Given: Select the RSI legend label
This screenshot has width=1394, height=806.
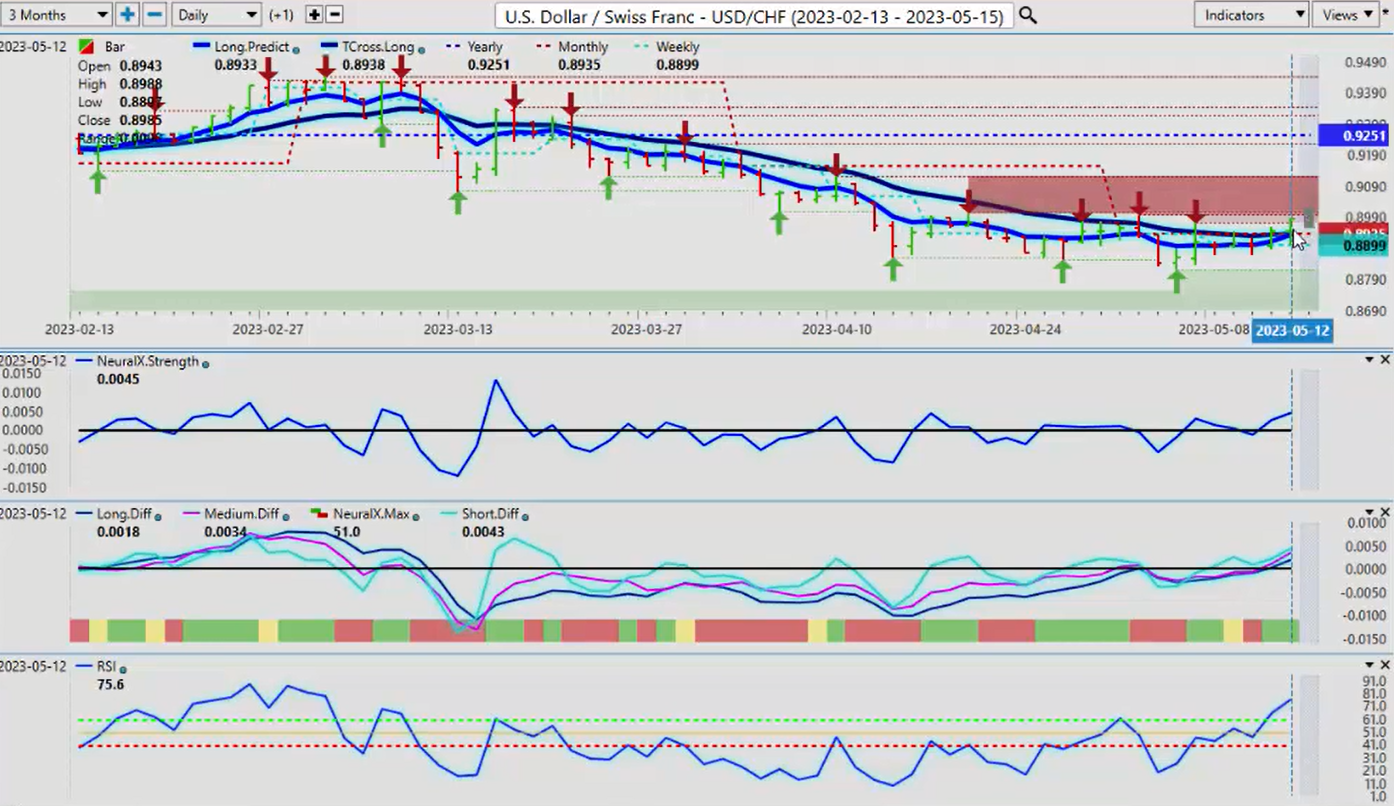Looking at the screenshot, I should (107, 666).
